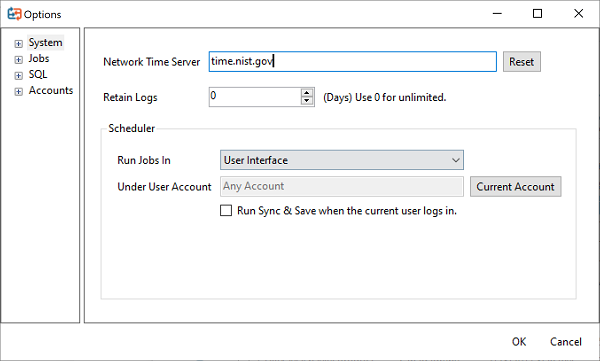The image size is (600, 361).
Task: Click the Current Account button
Action: point(515,186)
